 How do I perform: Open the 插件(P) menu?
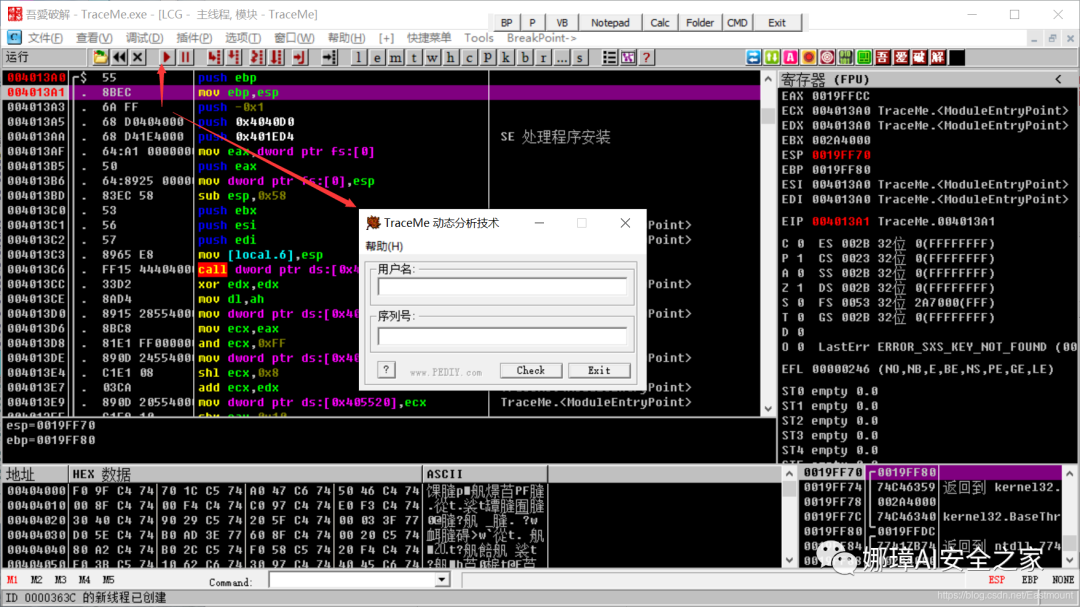pyautogui.click(x=194, y=38)
